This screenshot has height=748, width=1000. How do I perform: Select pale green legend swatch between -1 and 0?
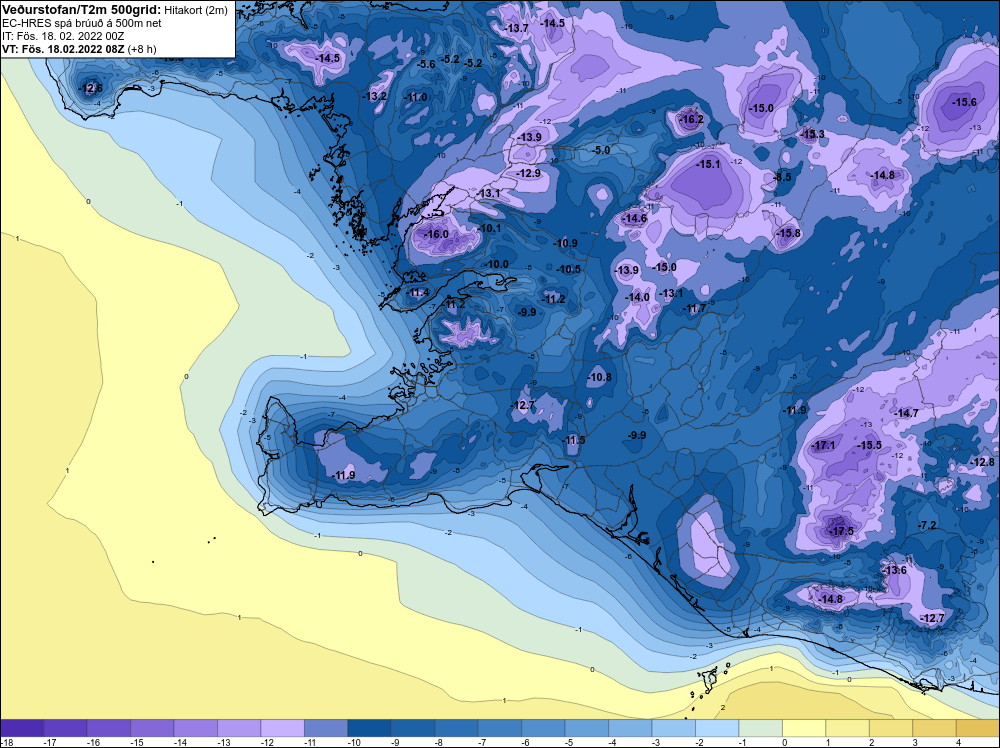click(760, 728)
